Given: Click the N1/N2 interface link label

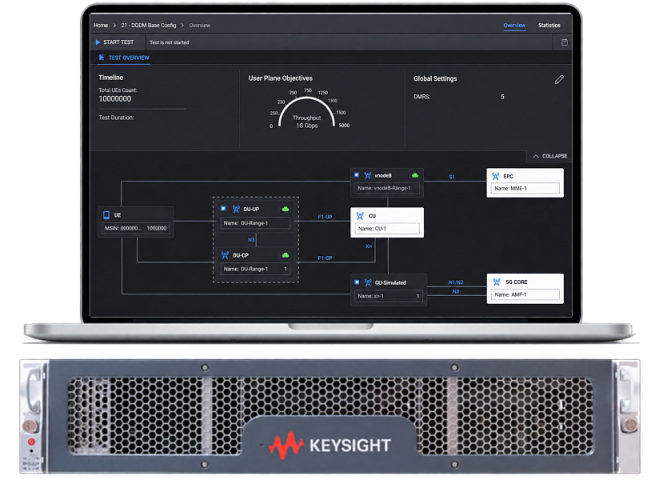Looking at the screenshot, I should point(455,282).
